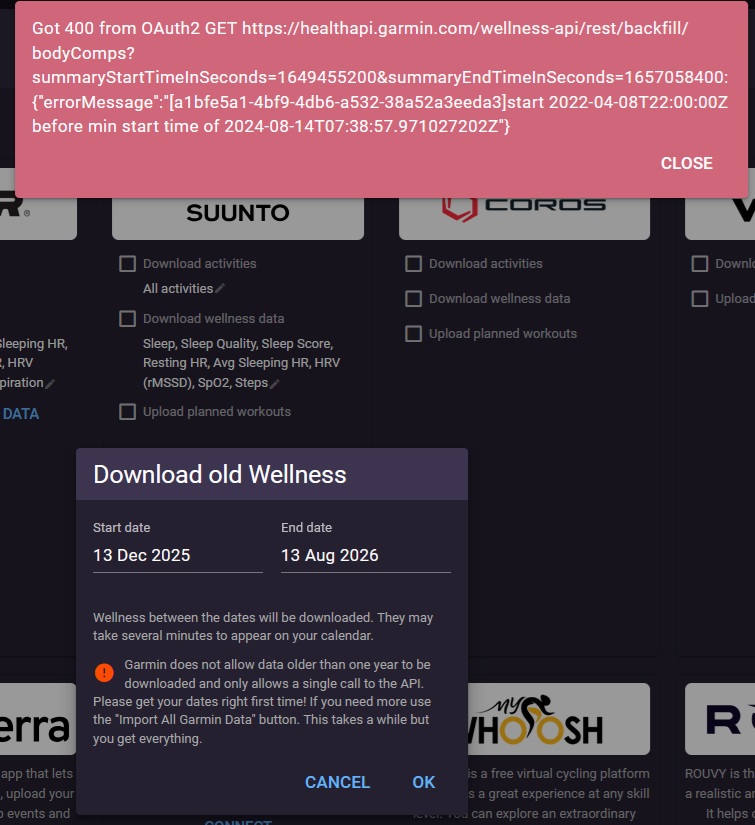The width and height of the screenshot is (755, 825).
Task: Click the MyWhoosh logo card
Action: 559,719
